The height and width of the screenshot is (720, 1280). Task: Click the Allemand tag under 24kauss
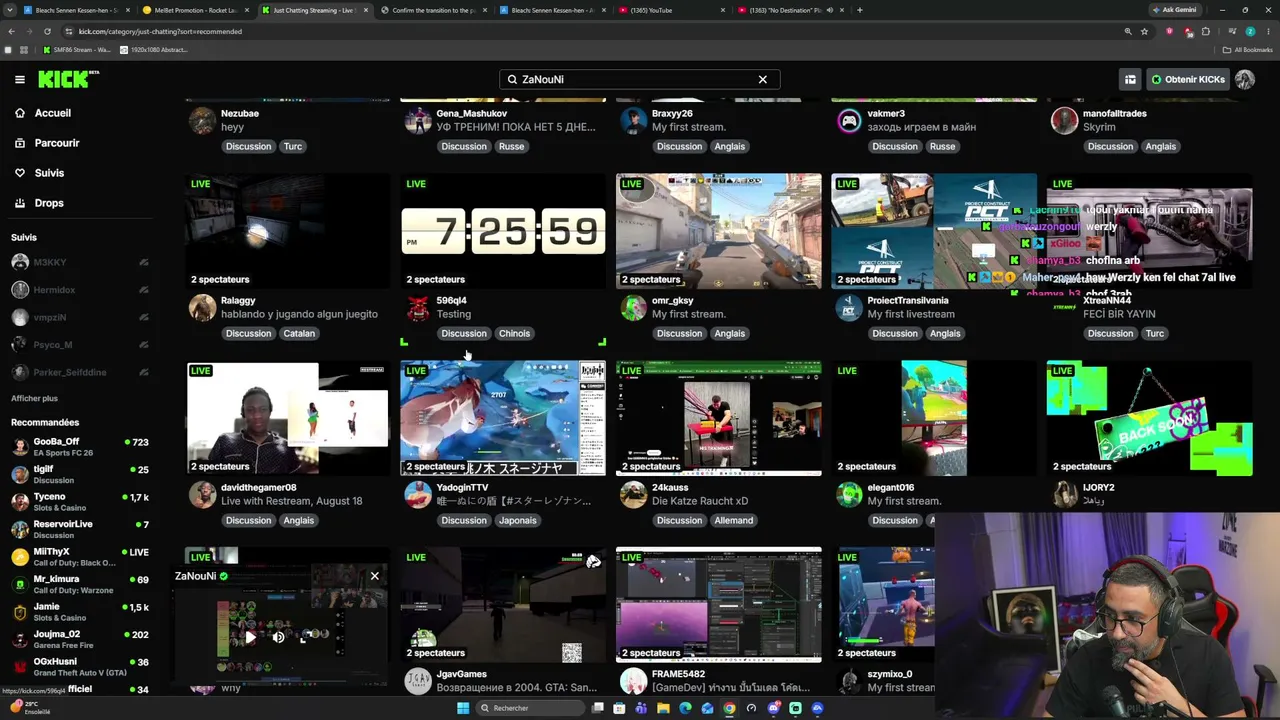click(x=733, y=520)
